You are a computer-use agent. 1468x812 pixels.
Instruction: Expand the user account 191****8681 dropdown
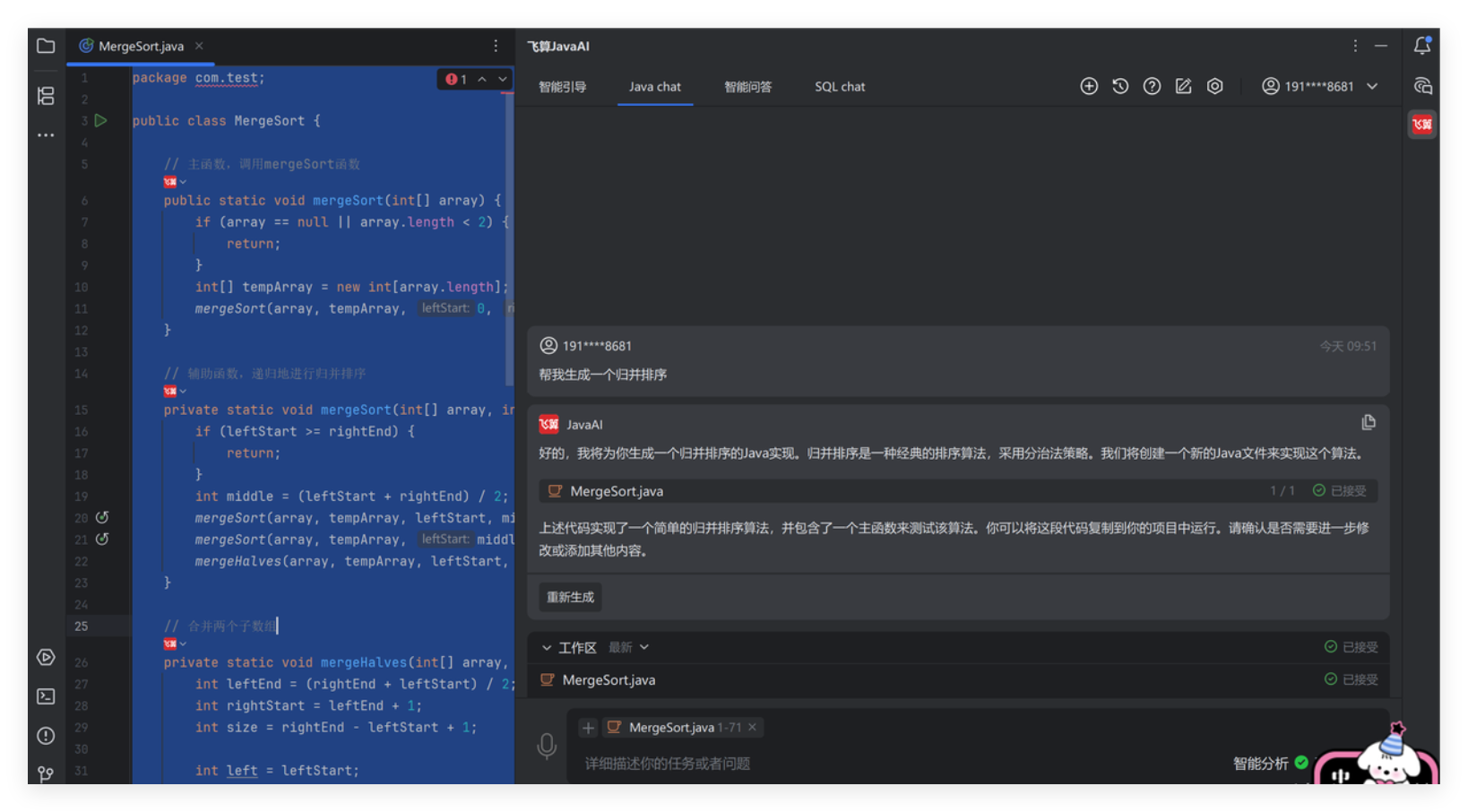click(x=1371, y=86)
